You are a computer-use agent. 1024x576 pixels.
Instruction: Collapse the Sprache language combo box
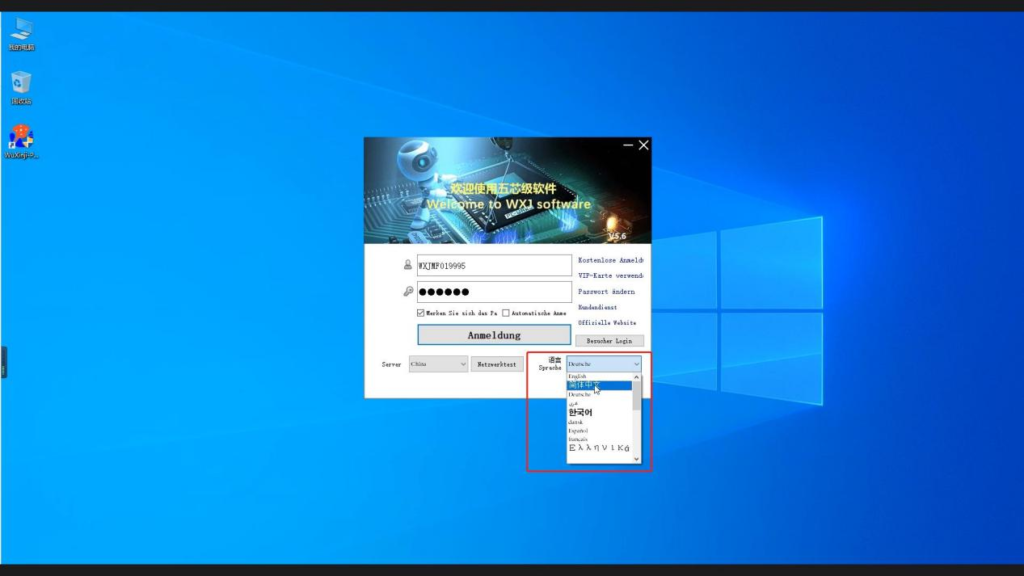point(603,364)
